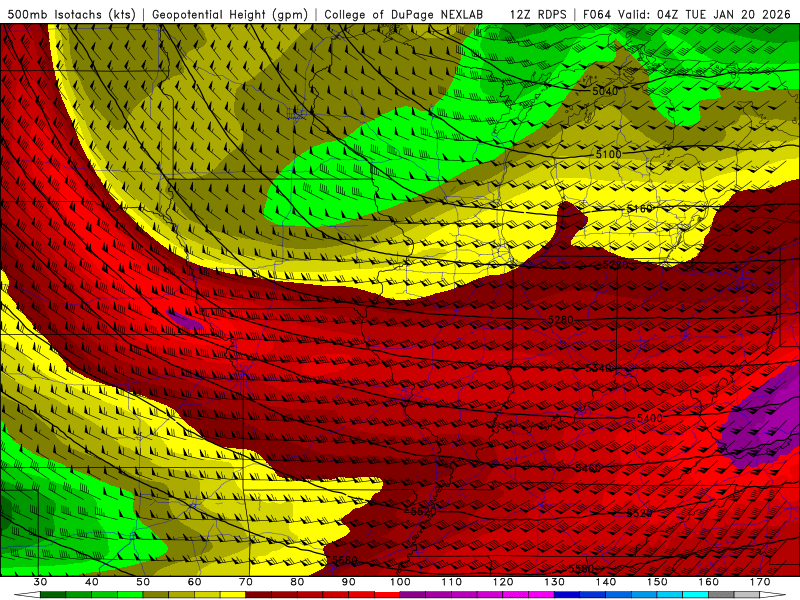Click the "12Z RDPS" model run text

click(538, 14)
